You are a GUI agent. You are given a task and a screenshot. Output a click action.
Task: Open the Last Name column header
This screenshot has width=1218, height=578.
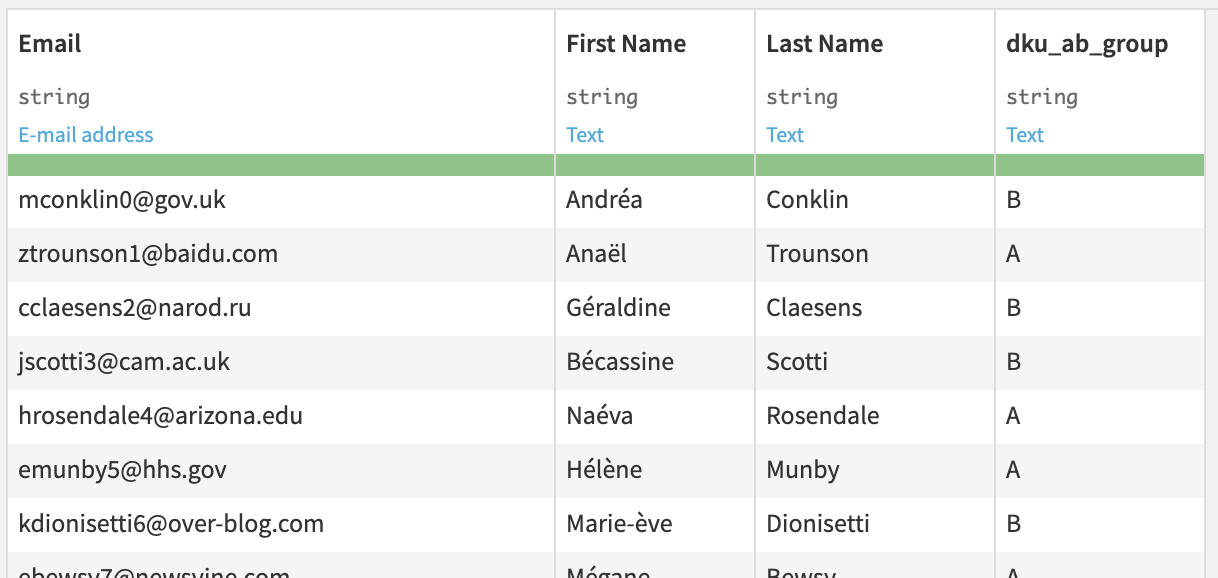pos(824,44)
